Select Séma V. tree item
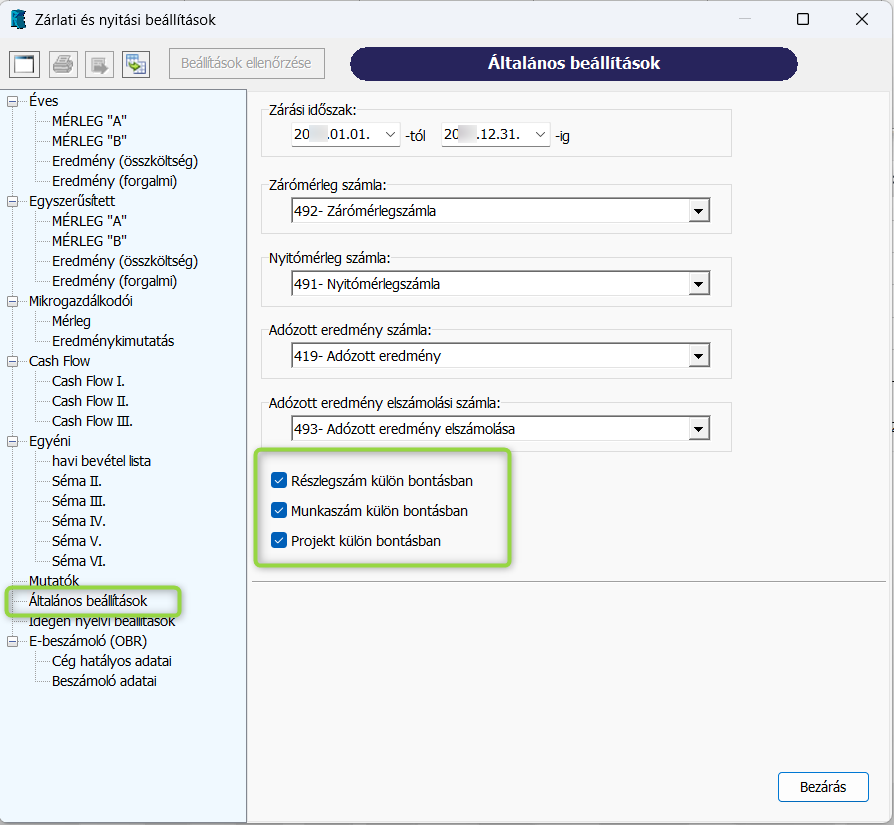 click(x=77, y=540)
